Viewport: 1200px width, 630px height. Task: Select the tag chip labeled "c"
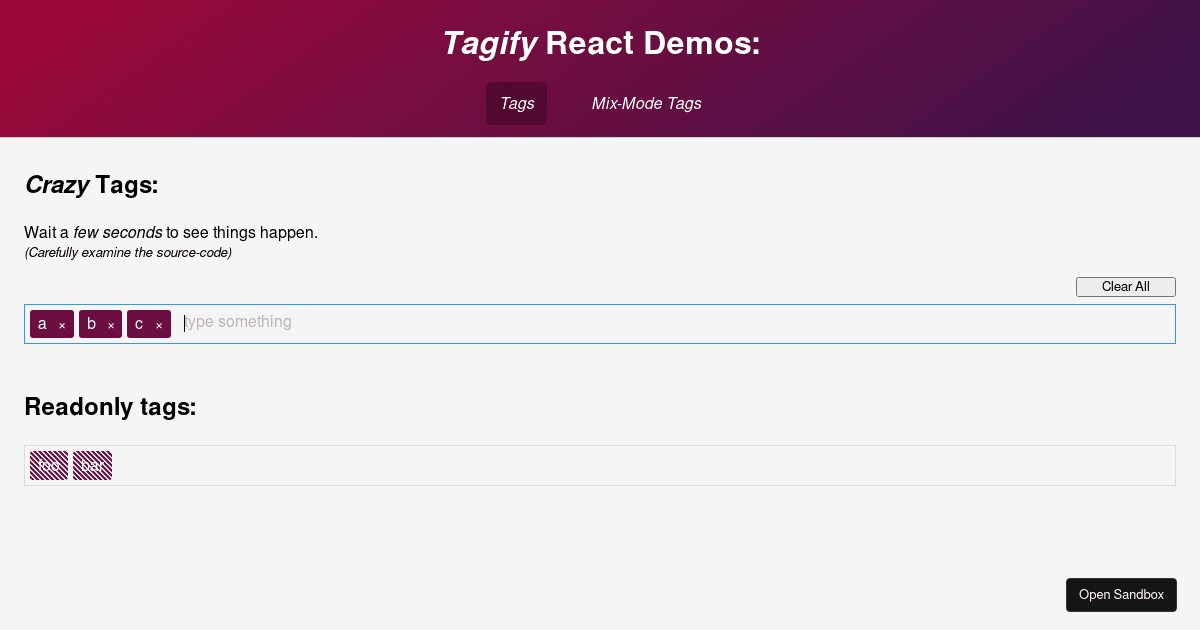pyautogui.click(x=139, y=324)
